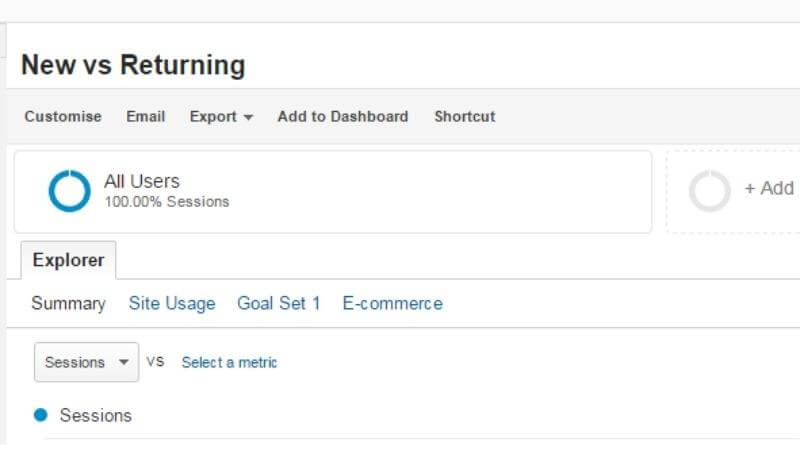Open the All Users segment selector

(333, 192)
